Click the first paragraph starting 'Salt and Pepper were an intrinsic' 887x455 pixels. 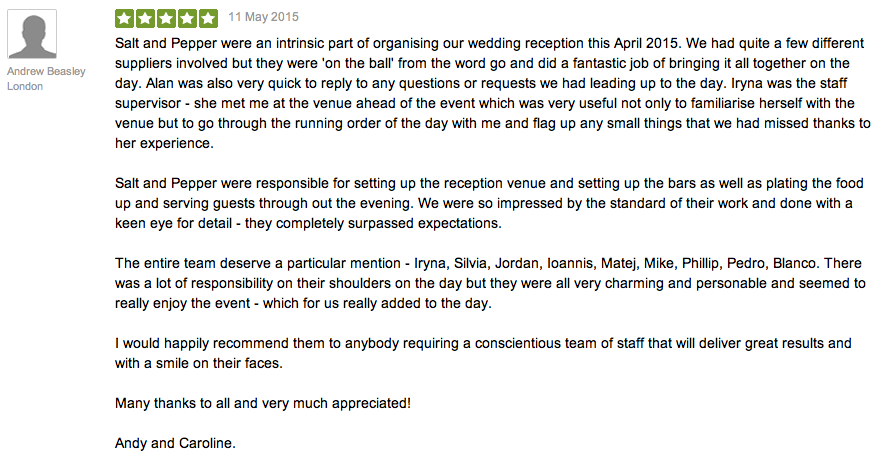click(492, 93)
